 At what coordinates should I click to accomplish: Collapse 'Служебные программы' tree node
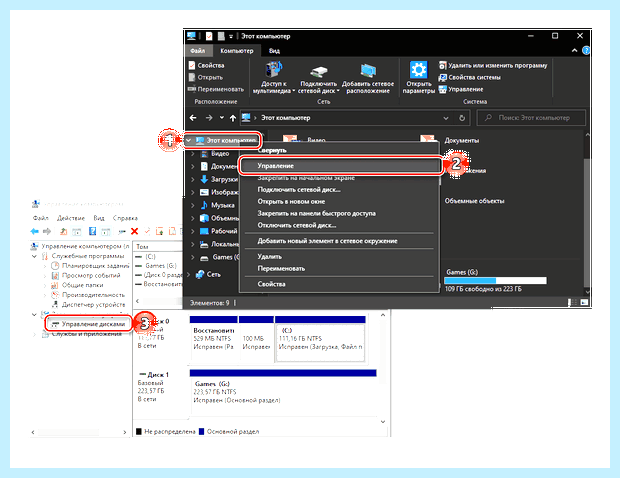point(35,256)
